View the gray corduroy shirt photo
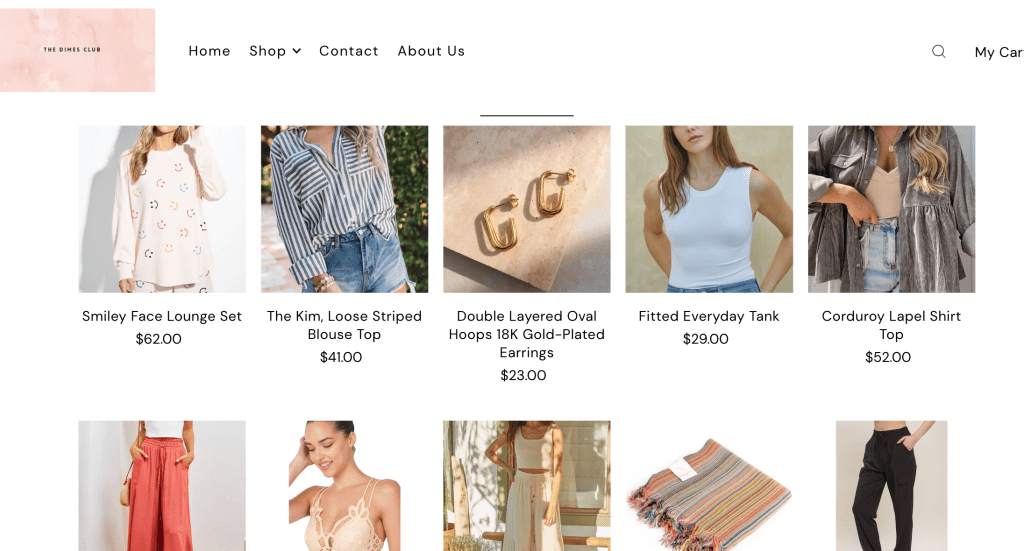This screenshot has height=551, width=1024. pyautogui.click(x=891, y=209)
